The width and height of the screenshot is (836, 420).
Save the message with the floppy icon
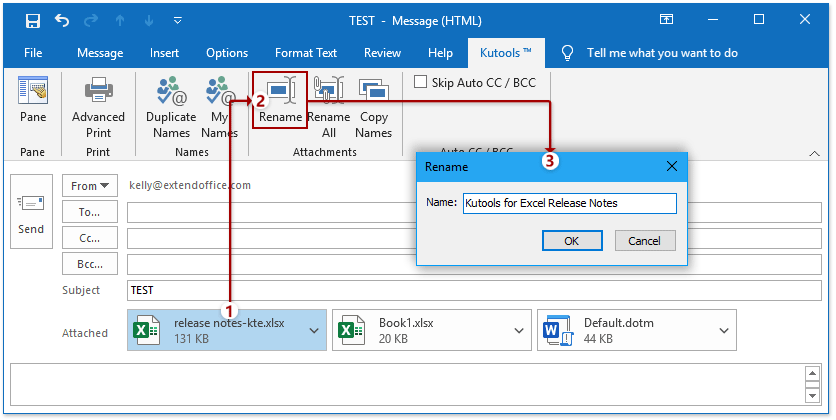pos(33,21)
